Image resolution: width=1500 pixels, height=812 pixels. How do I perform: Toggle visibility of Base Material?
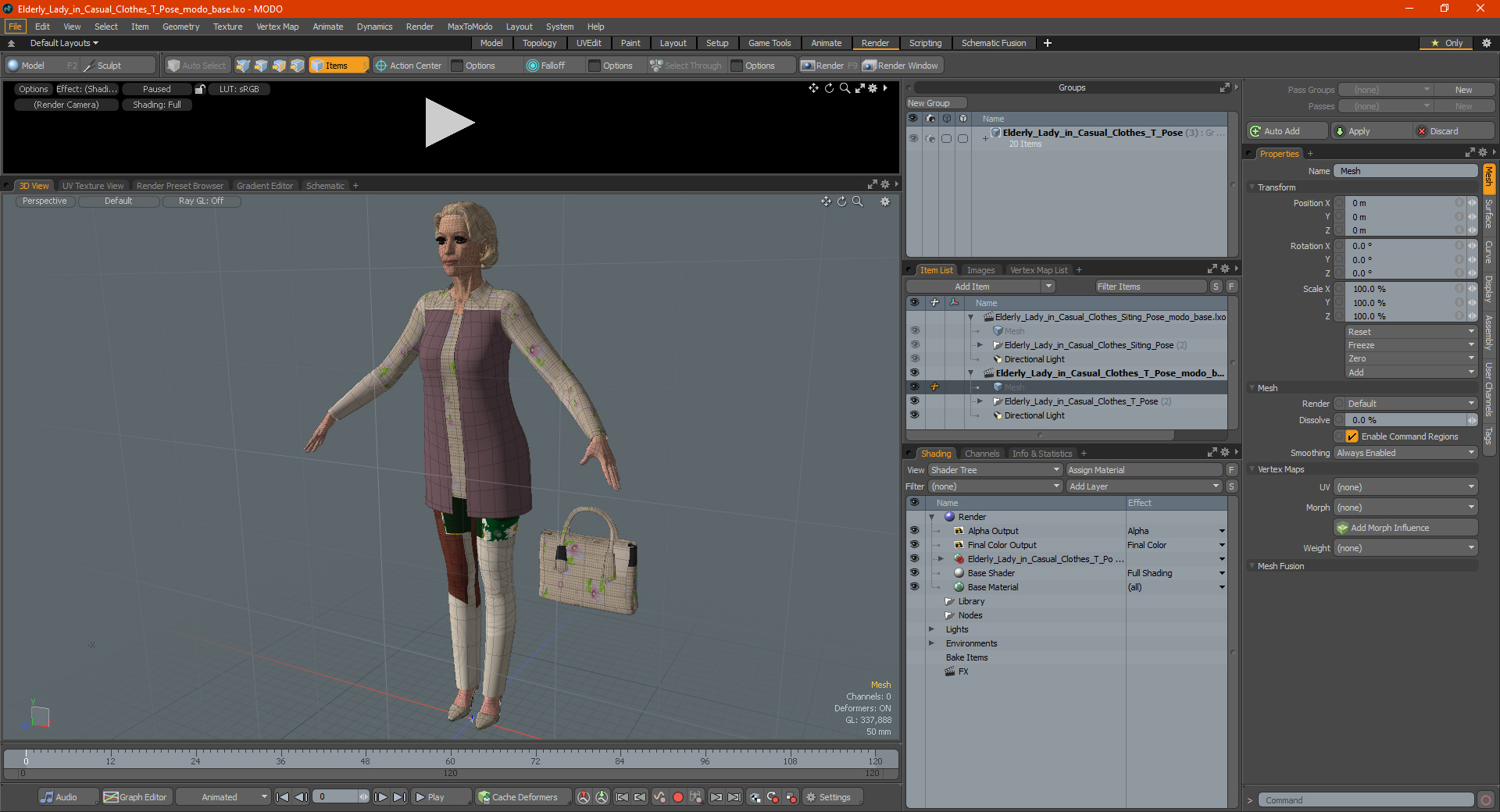click(x=914, y=587)
